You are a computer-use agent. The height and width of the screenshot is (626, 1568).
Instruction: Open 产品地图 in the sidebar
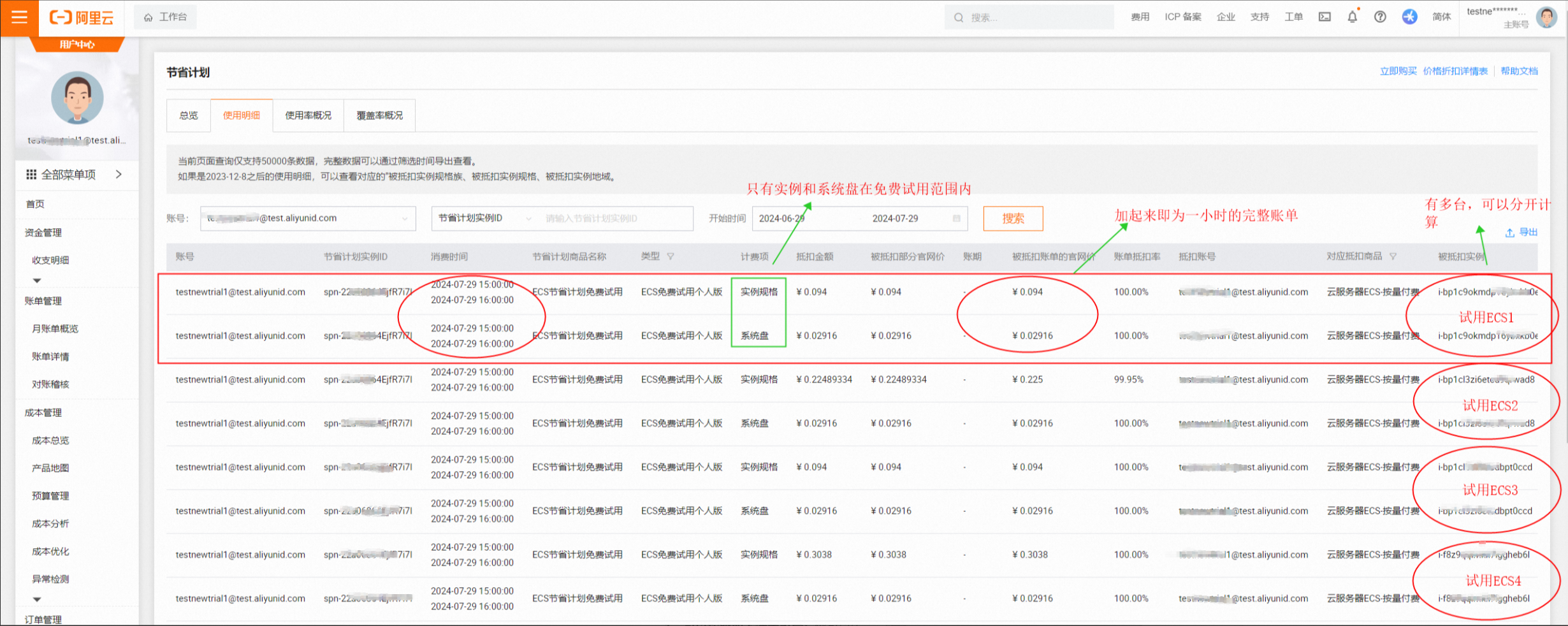coord(50,468)
